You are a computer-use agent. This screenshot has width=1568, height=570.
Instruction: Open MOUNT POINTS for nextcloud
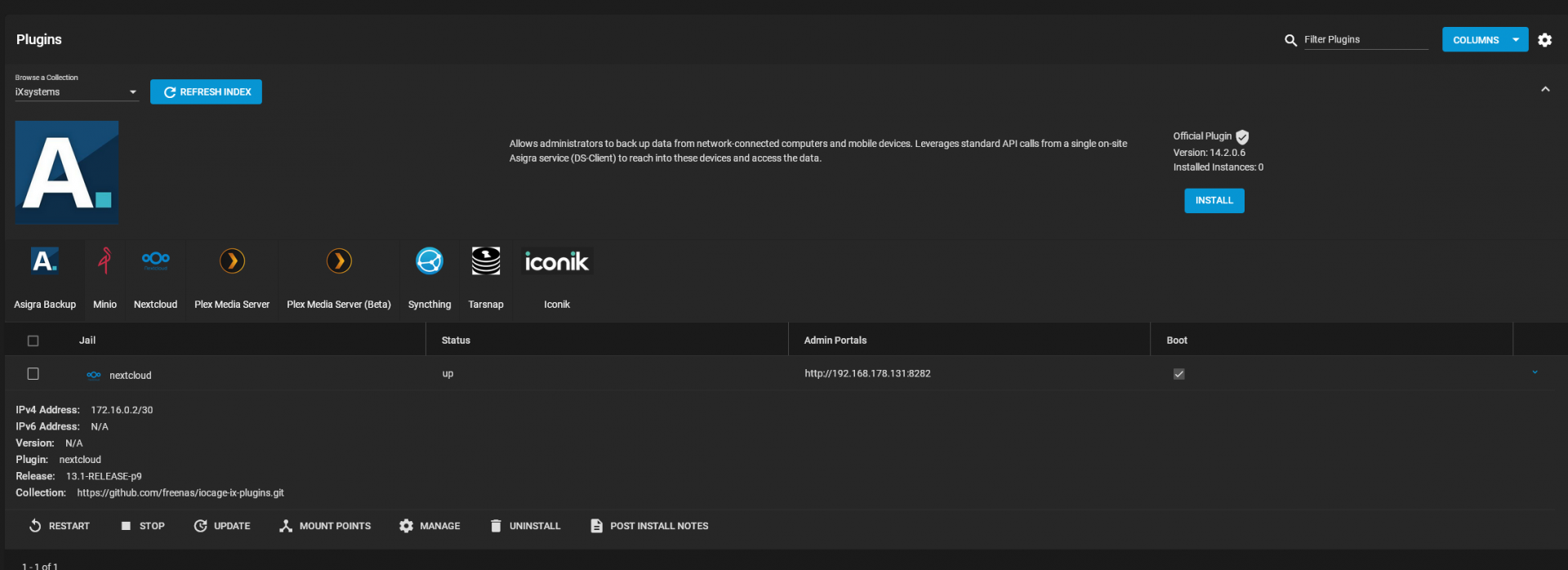[x=324, y=526]
